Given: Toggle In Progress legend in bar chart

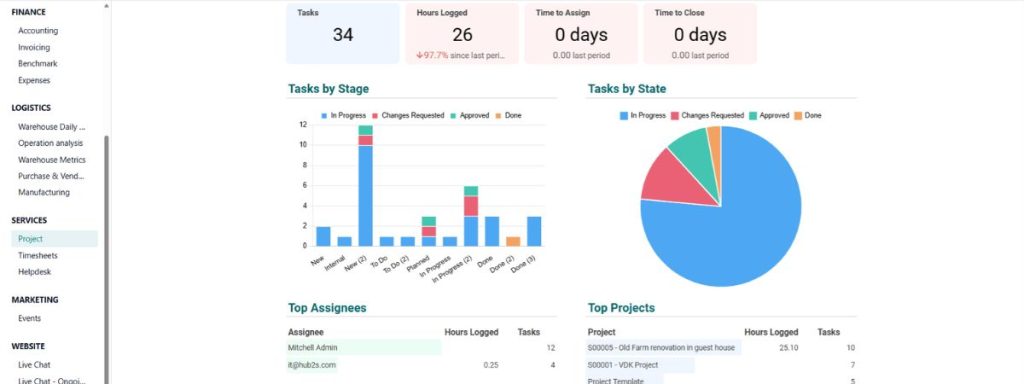Looking at the screenshot, I should pyautogui.click(x=344, y=115).
